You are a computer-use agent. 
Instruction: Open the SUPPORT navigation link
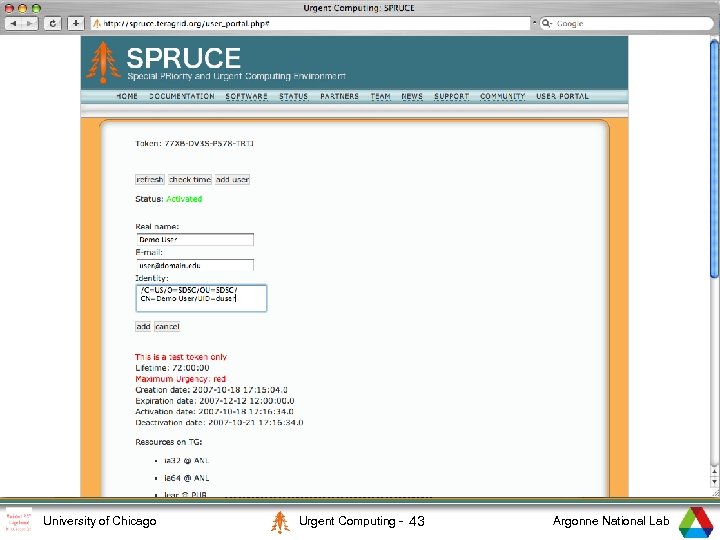click(451, 96)
